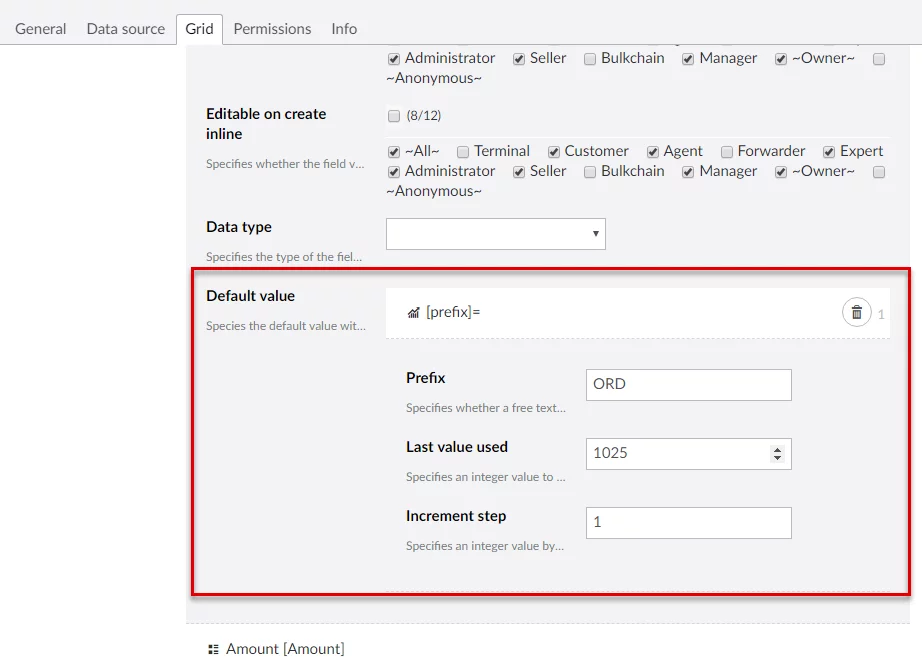The width and height of the screenshot is (922, 668).
Task: Click the list icon next to Amount [Amount]
Action: pos(213,649)
